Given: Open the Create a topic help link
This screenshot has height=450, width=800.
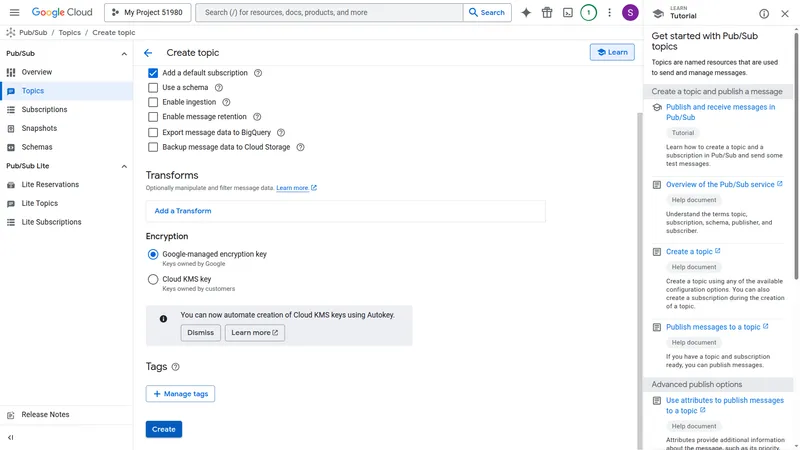Looking at the screenshot, I should coord(693,252).
